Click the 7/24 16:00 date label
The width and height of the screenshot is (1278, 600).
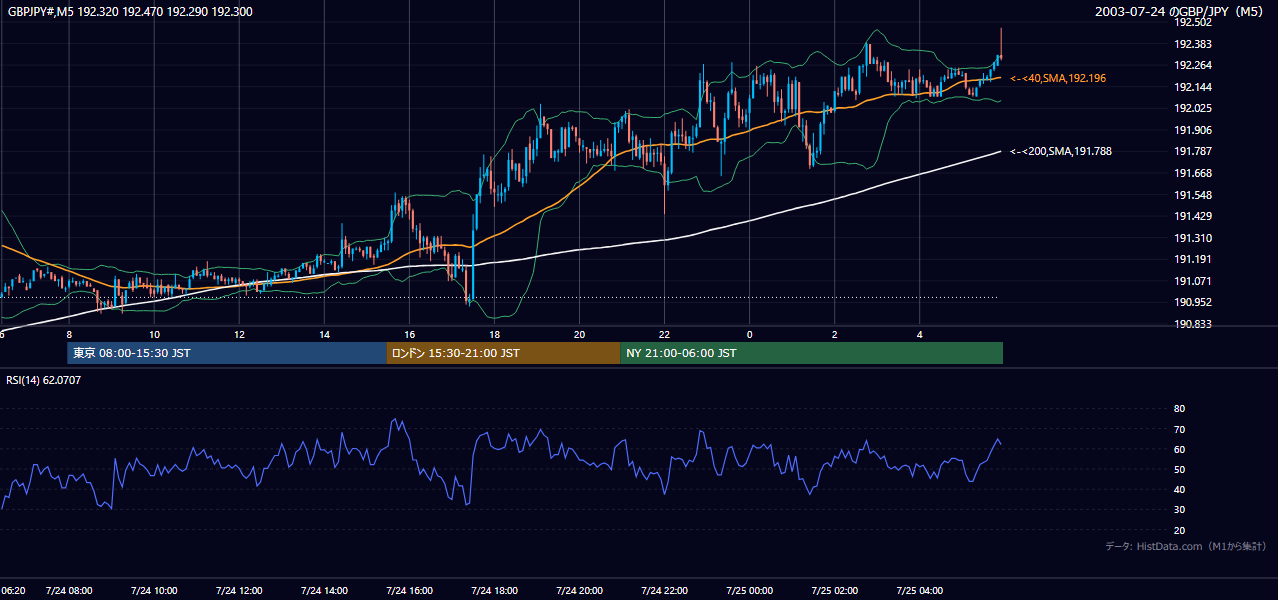click(409, 591)
